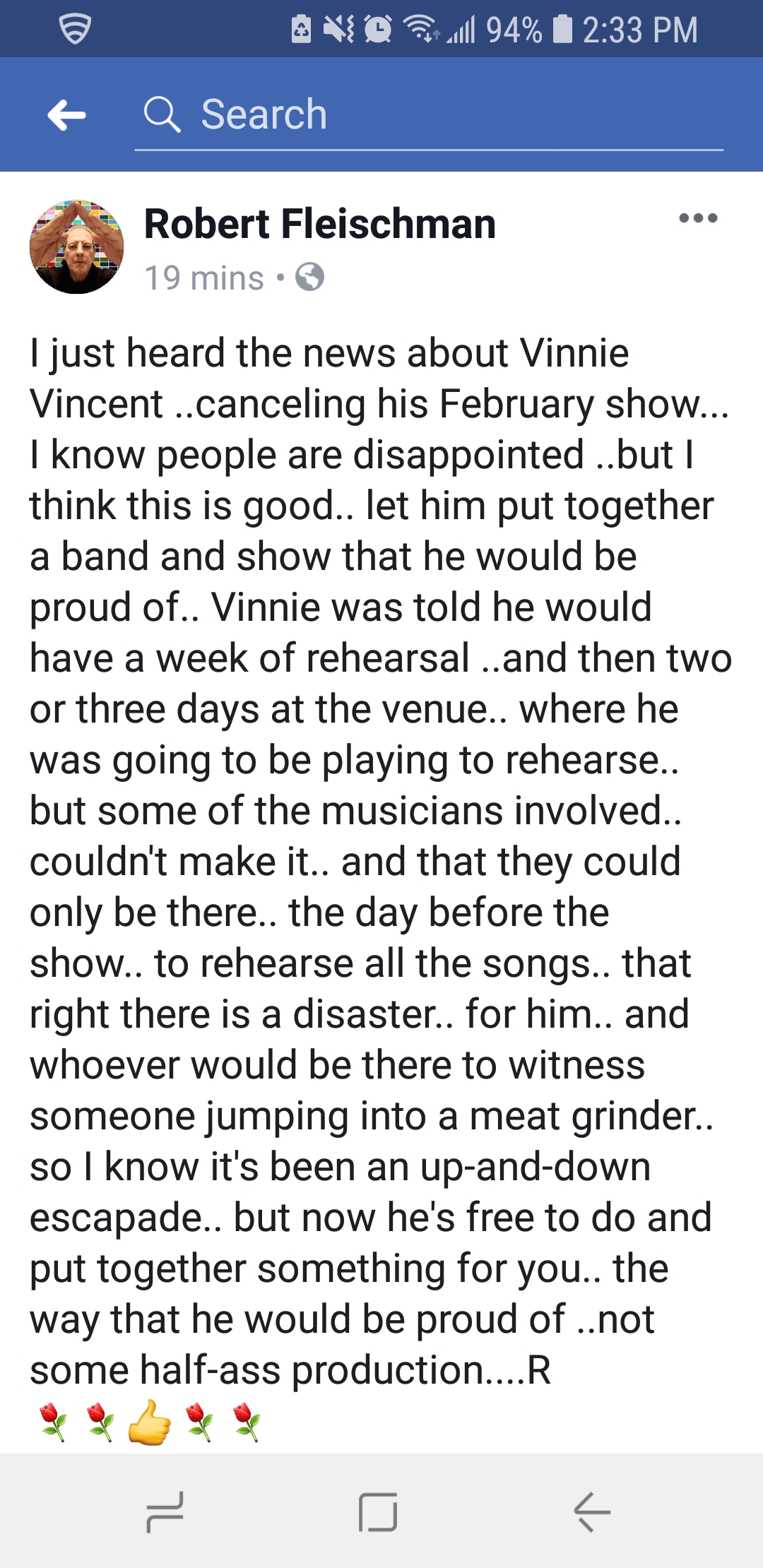Screen dimensions: 763x1568
Task: Tap the thumbs-up emoji in the post
Action: click(150, 1422)
